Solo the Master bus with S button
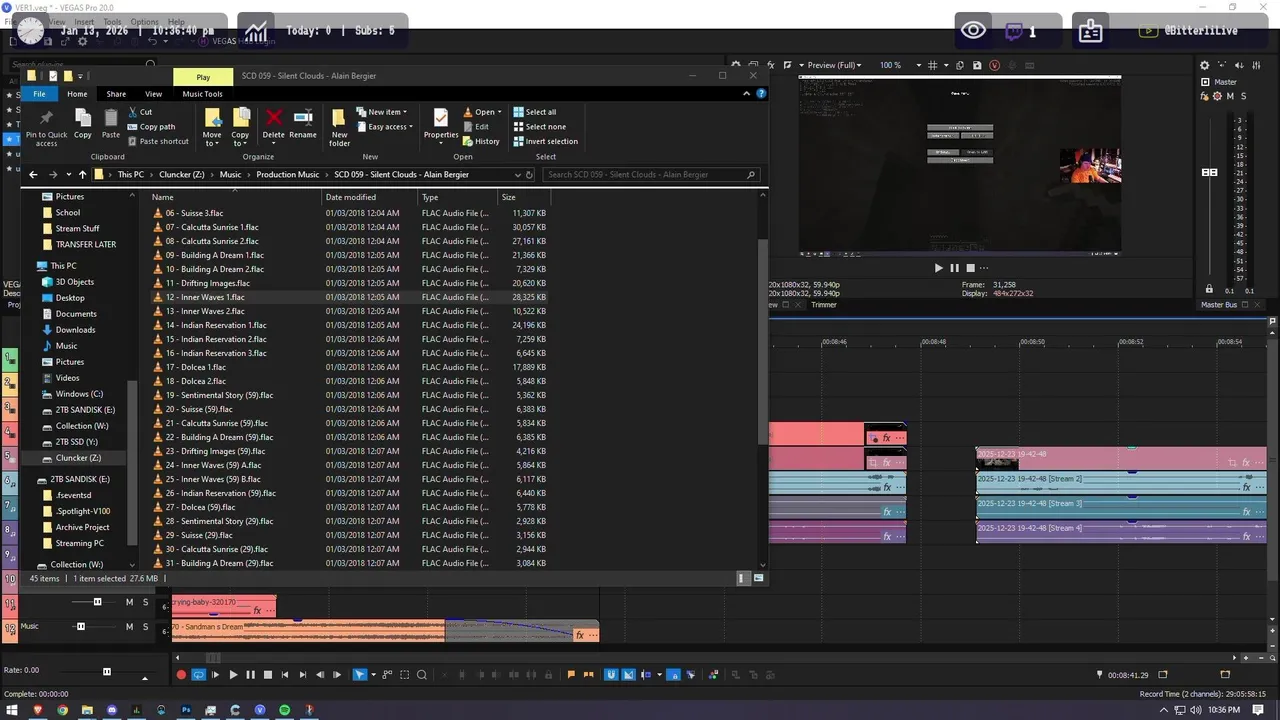 pos(1243,96)
